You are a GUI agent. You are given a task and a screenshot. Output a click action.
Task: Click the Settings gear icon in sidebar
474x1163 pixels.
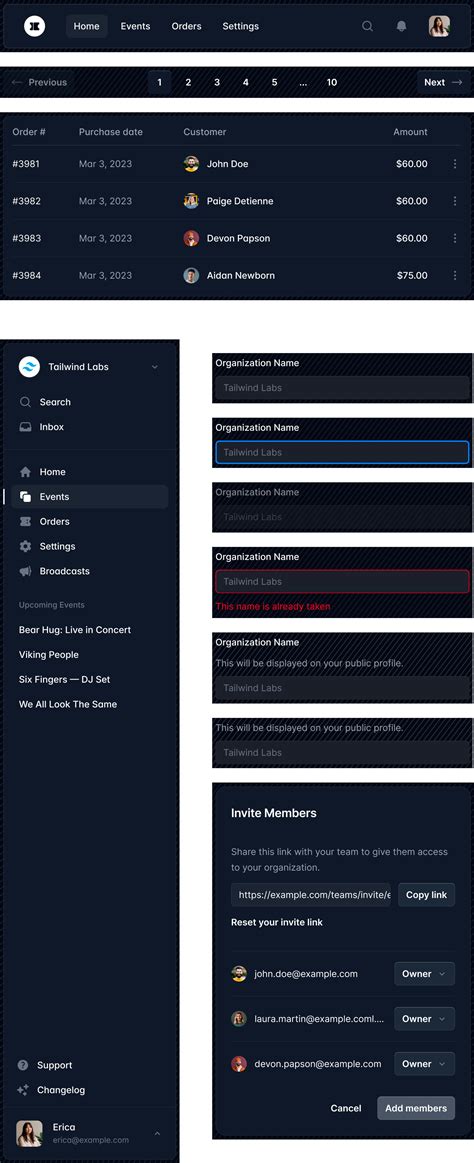point(25,546)
